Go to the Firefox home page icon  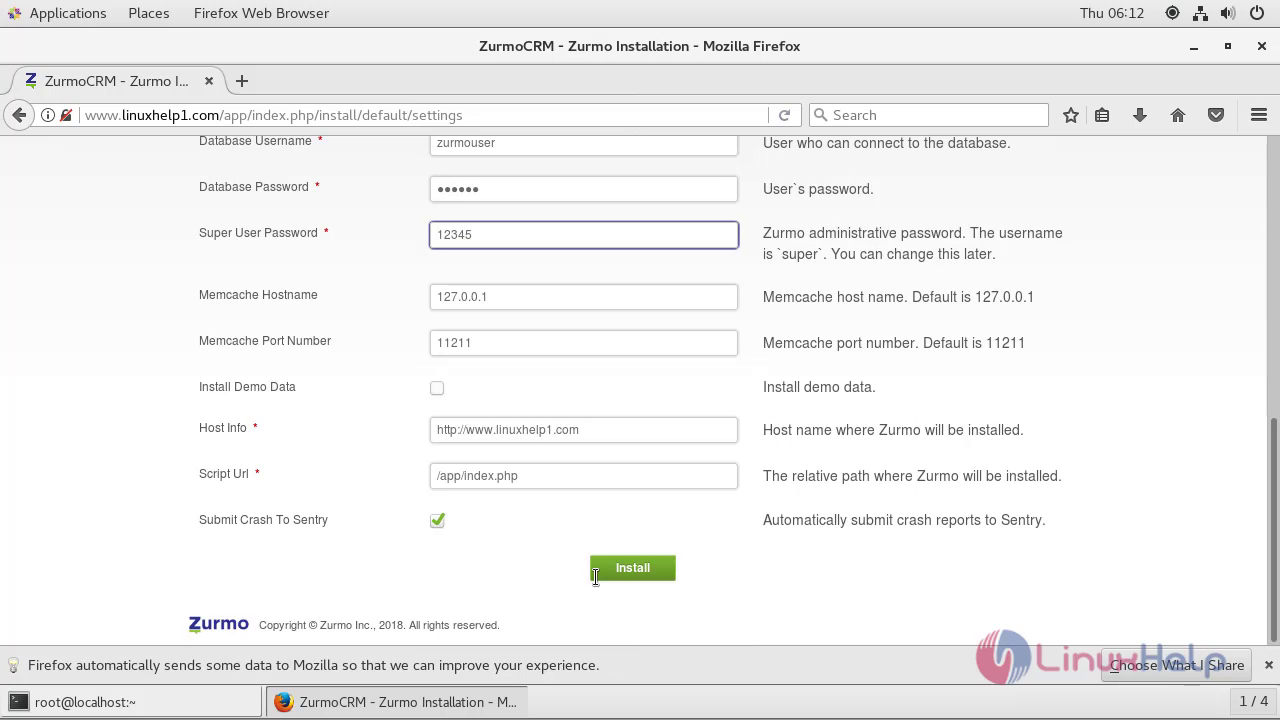point(1178,115)
